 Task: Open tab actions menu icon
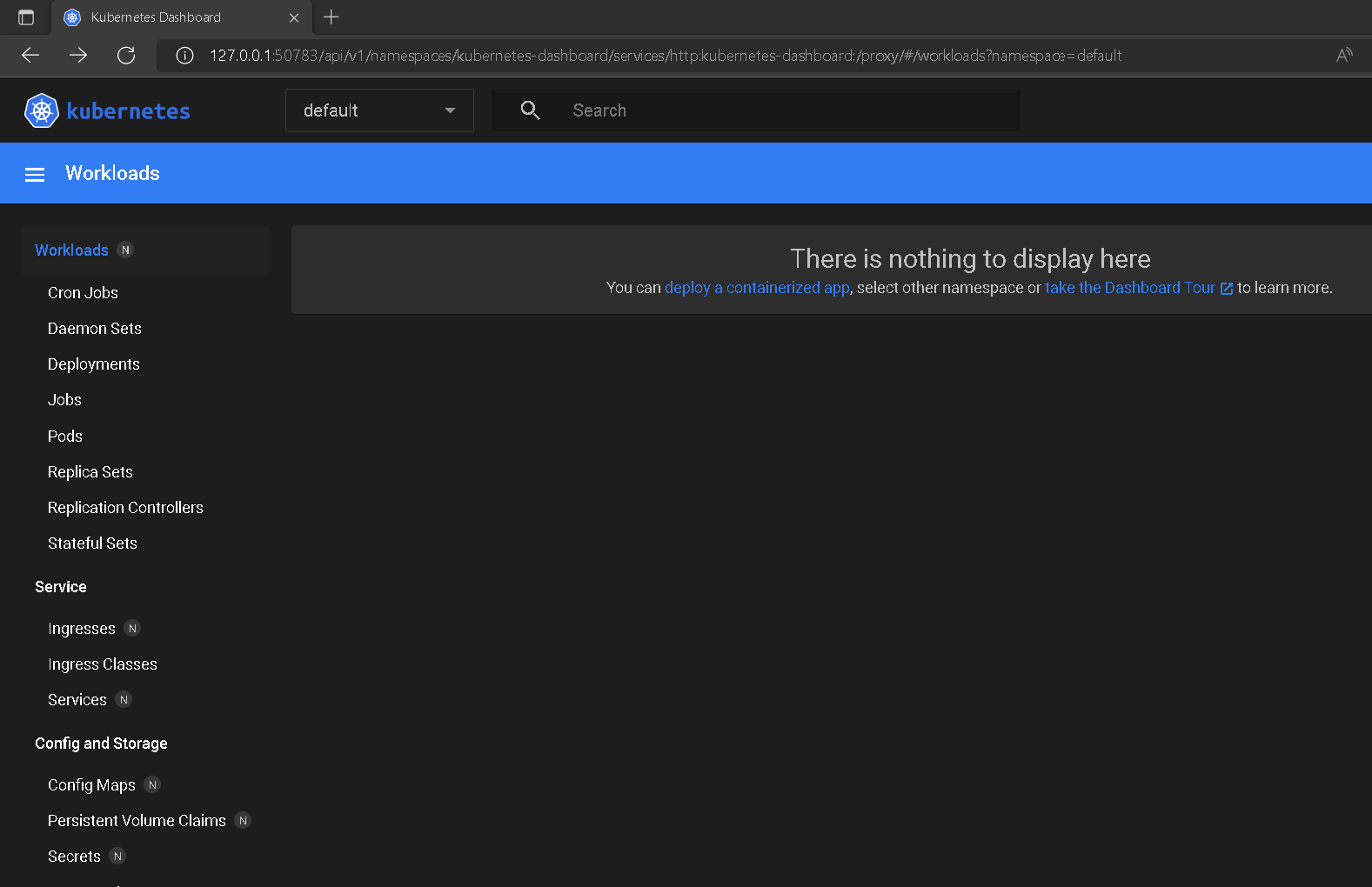26,17
